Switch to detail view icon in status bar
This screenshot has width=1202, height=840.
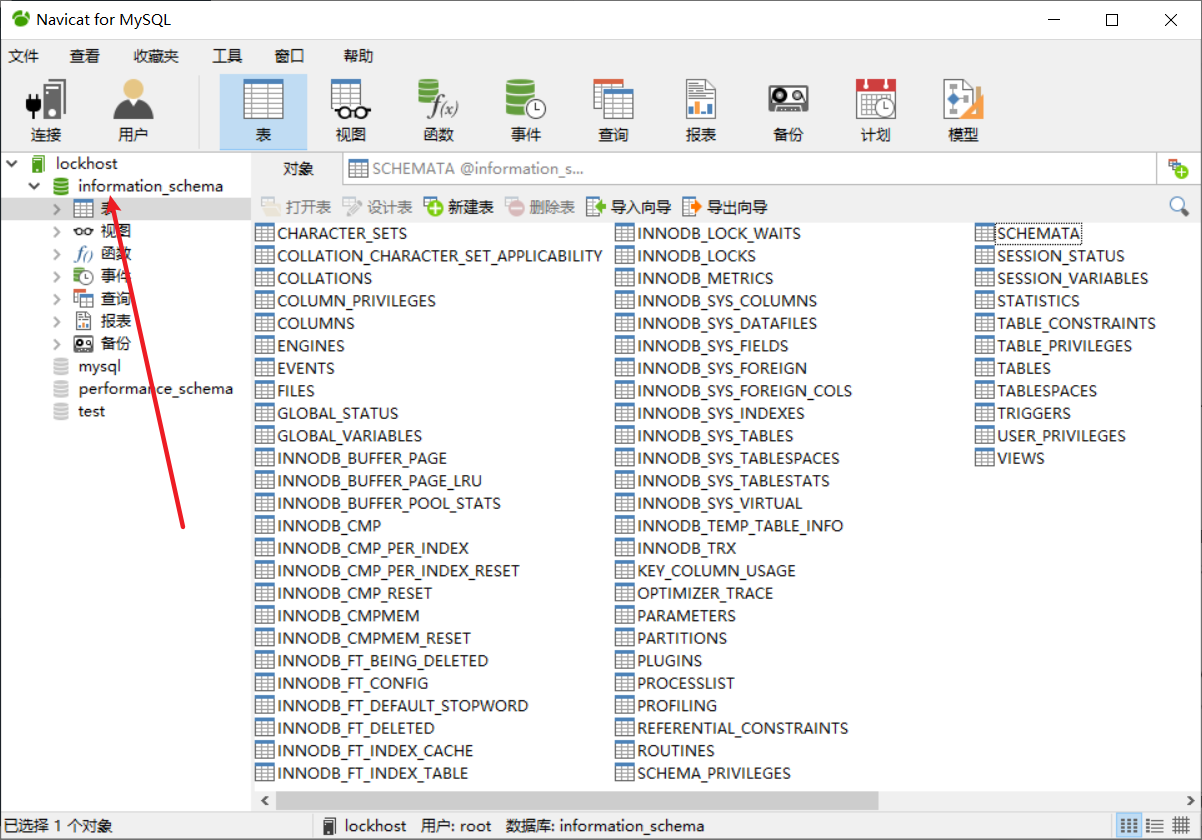[x=1155, y=826]
